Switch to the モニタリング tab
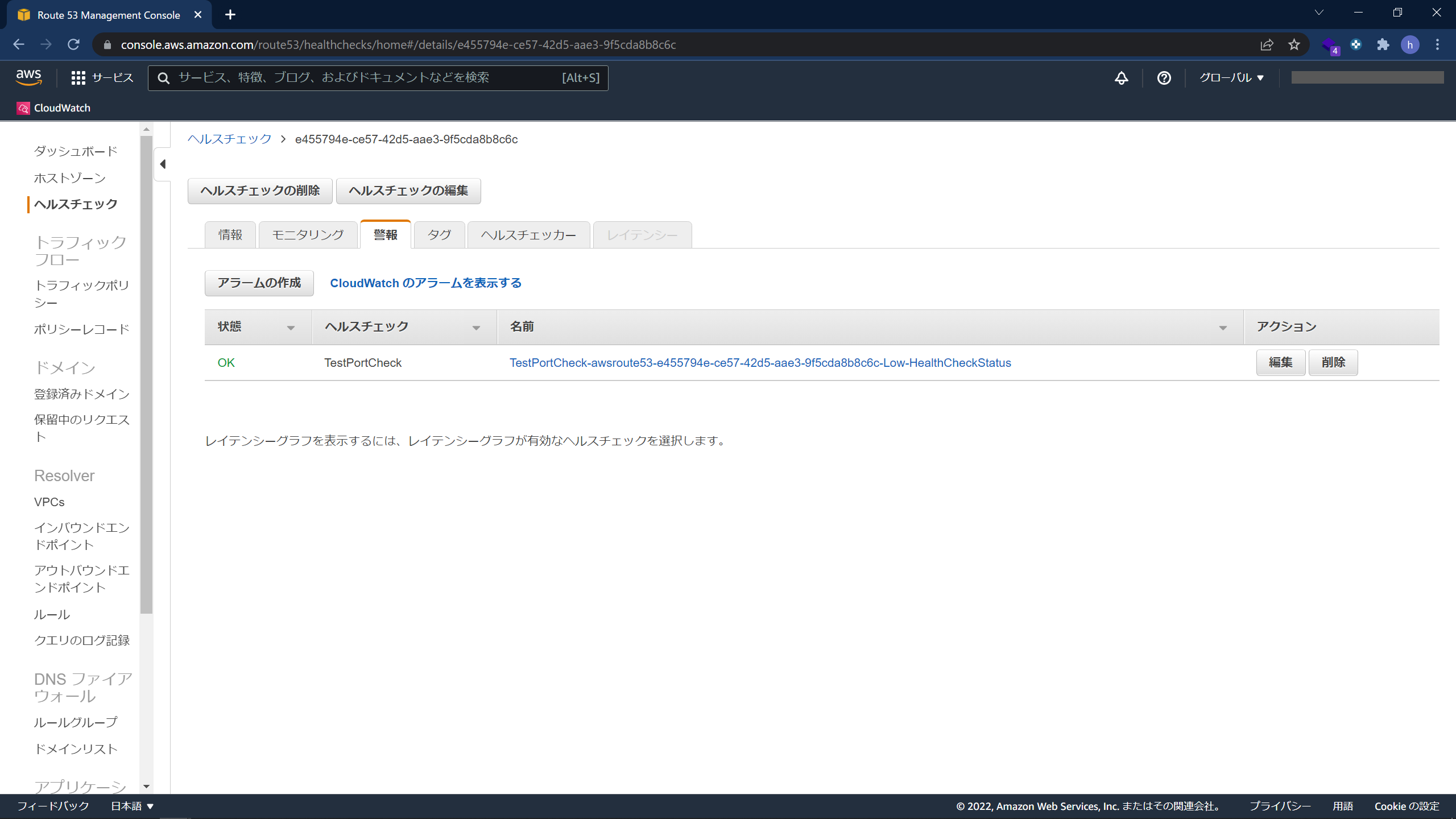This screenshot has height=819, width=1456. pyautogui.click(x=307, y=234)
